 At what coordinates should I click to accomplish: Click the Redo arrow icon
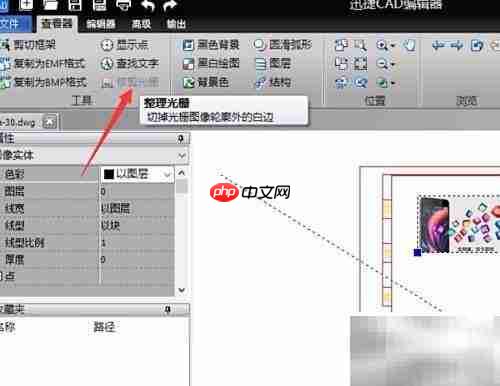(170, 5)
